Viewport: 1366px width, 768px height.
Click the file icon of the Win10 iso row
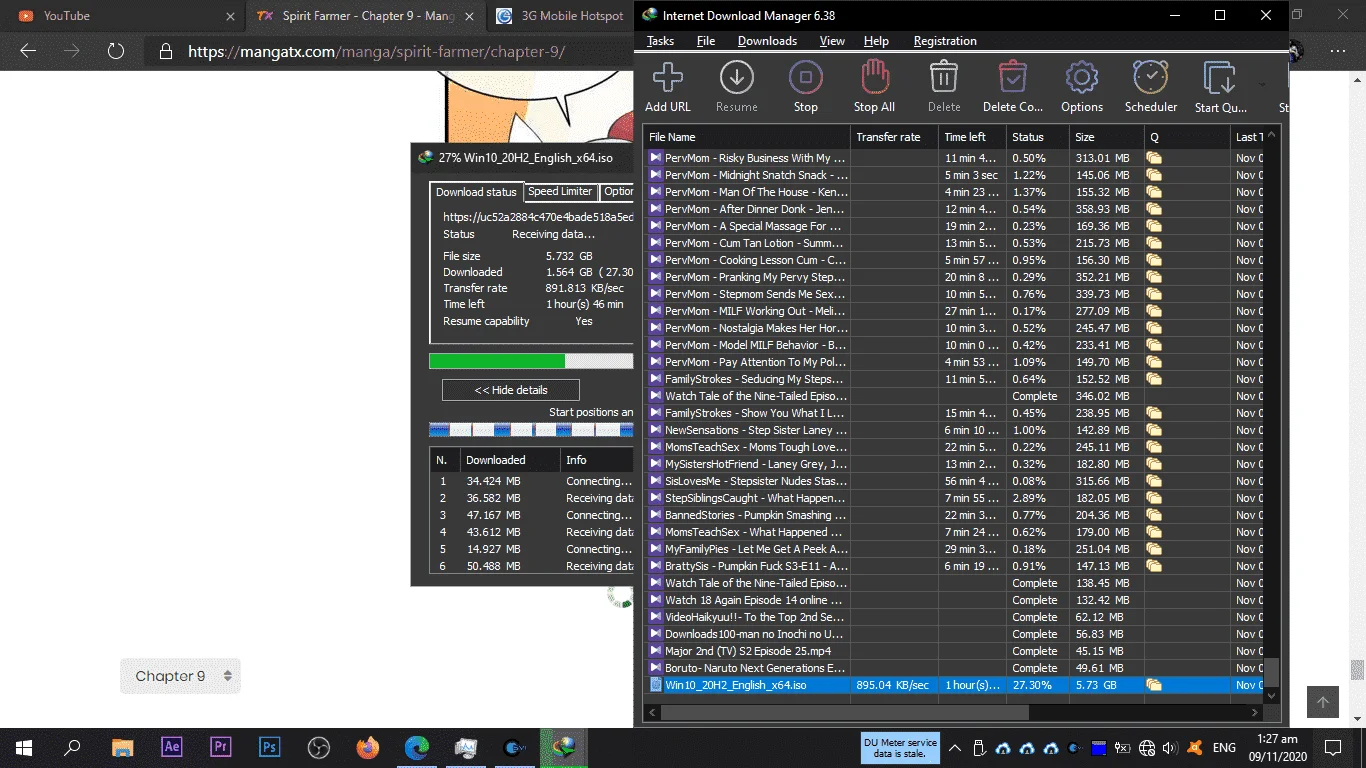click(x=656, y=685)
